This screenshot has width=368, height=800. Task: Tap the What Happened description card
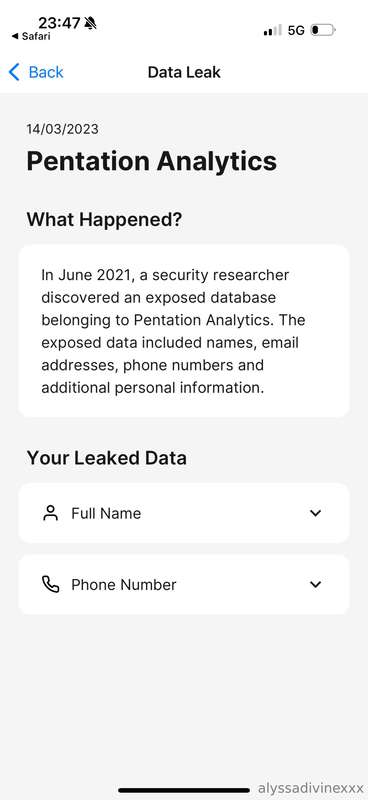click(184, 331)
